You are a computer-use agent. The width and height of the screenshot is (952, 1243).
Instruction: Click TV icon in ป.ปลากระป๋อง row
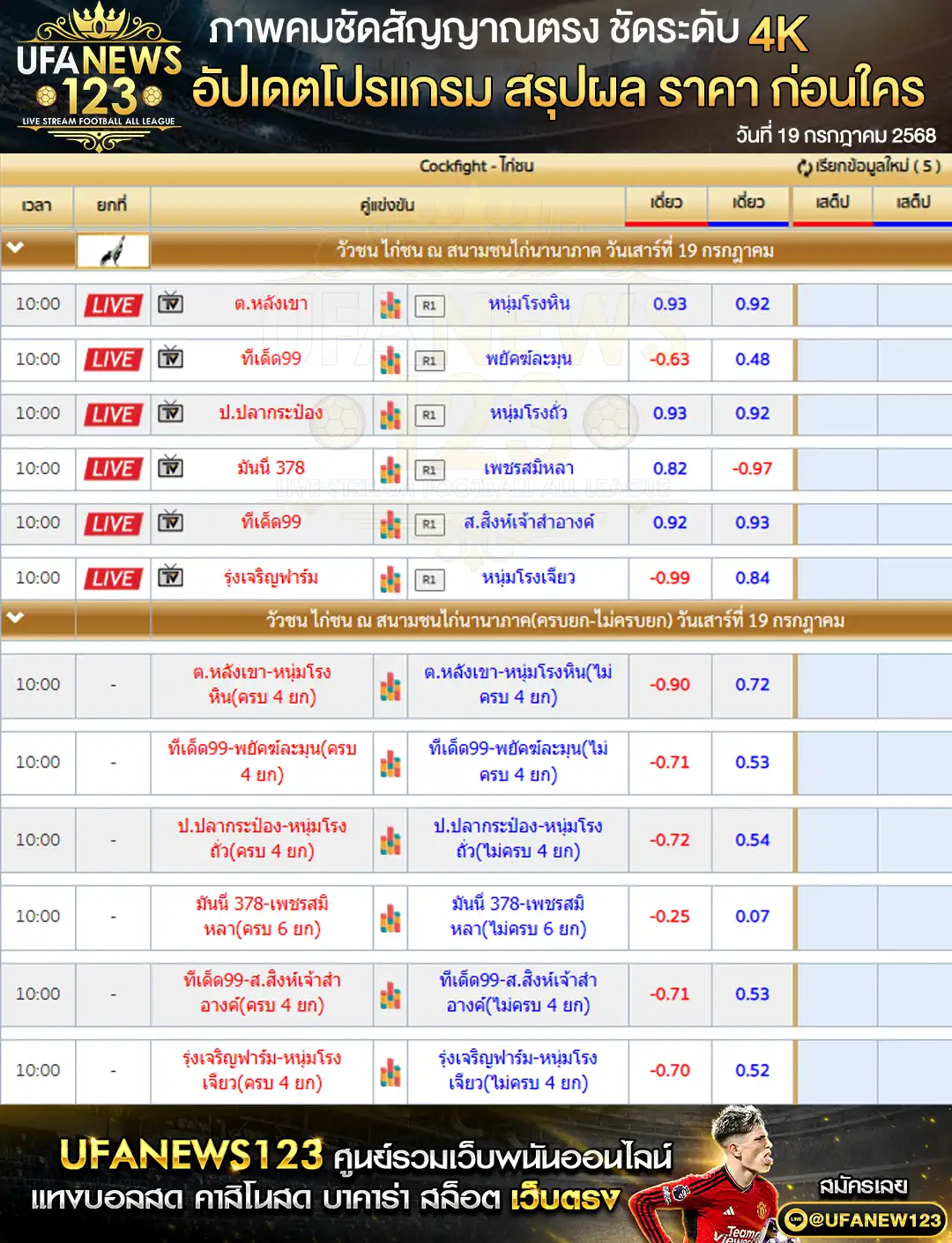pos(170,413)
